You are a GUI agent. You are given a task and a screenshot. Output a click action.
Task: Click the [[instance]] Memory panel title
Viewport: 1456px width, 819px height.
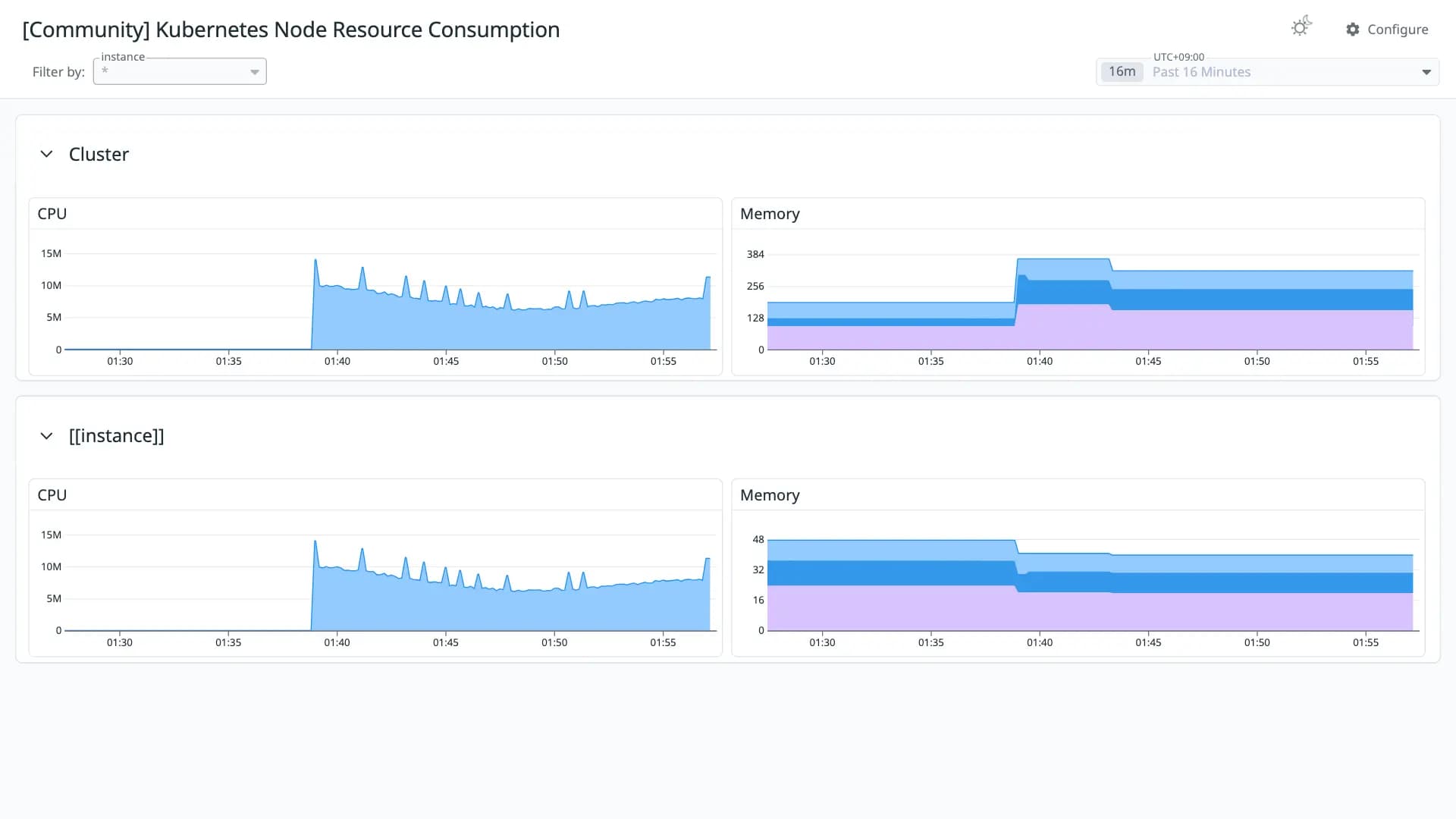click(x=770, y=495)
